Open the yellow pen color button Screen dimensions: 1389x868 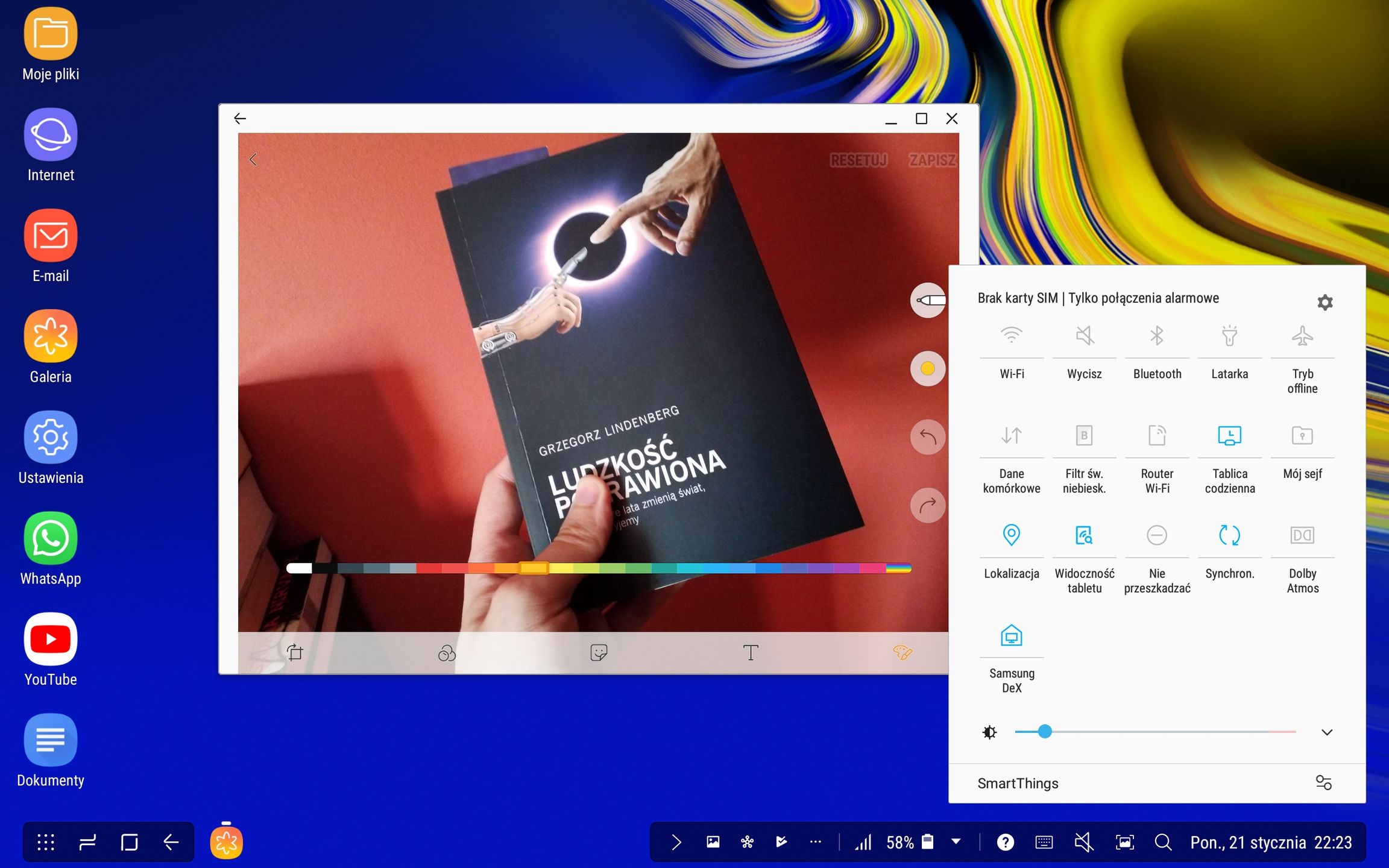click(x=928, y=368)
